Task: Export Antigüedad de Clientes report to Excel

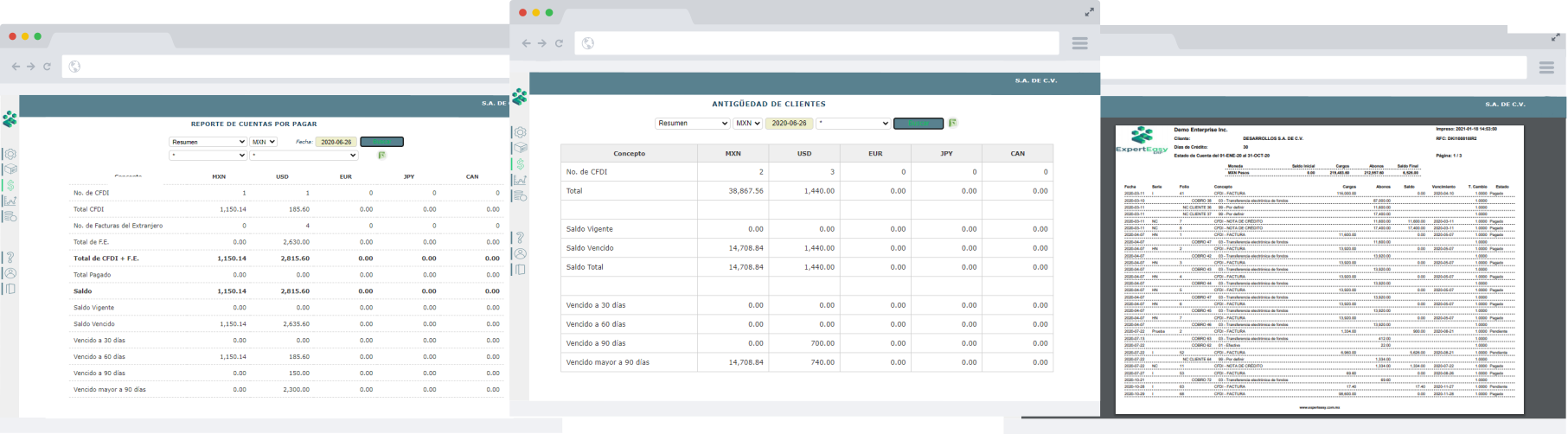Action: tap(953, 123)
